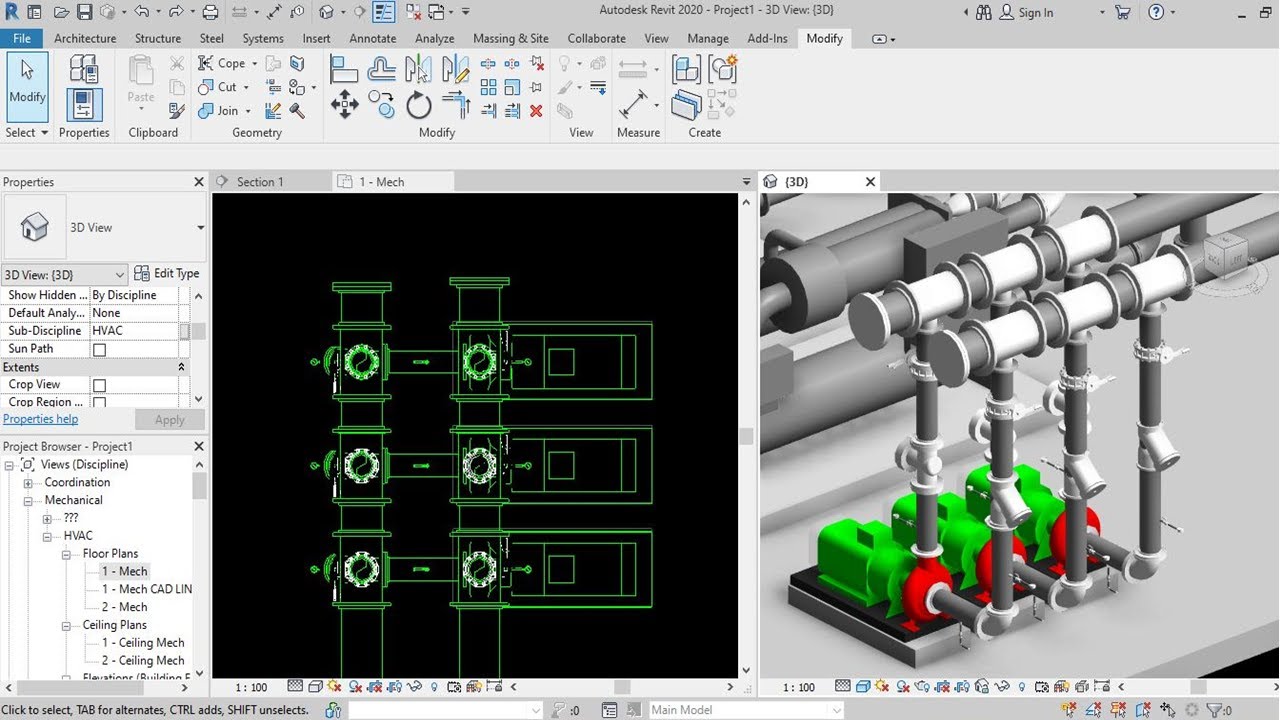Screen dimensions: 1280x720
Task: Open the Massing & Site ribbon tab
Action: 511,38
